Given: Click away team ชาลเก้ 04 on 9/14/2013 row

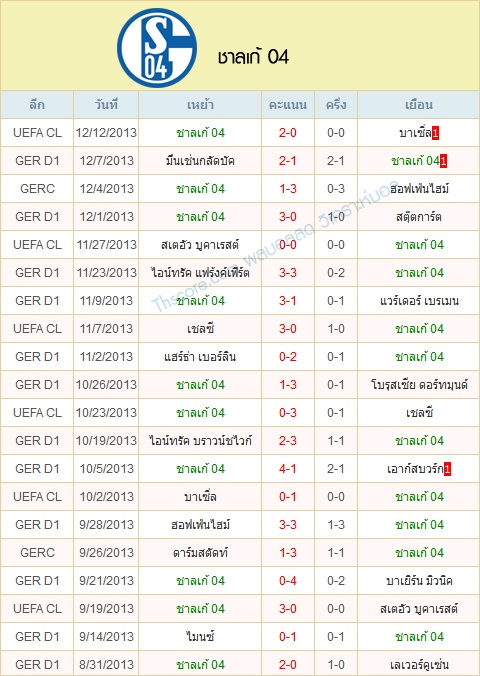Looking at the screenshot, I should tap(419, 637).
